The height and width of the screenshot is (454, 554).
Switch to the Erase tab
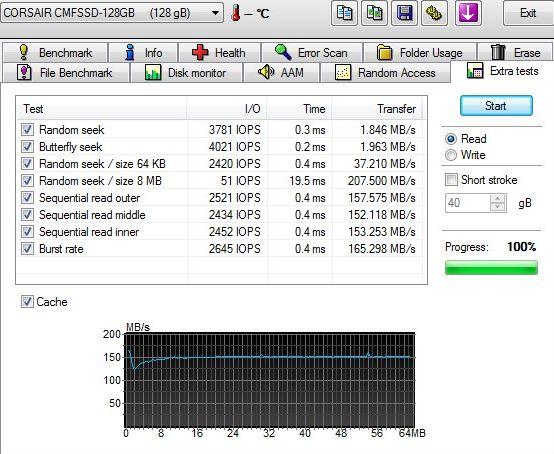click(515, 53)
